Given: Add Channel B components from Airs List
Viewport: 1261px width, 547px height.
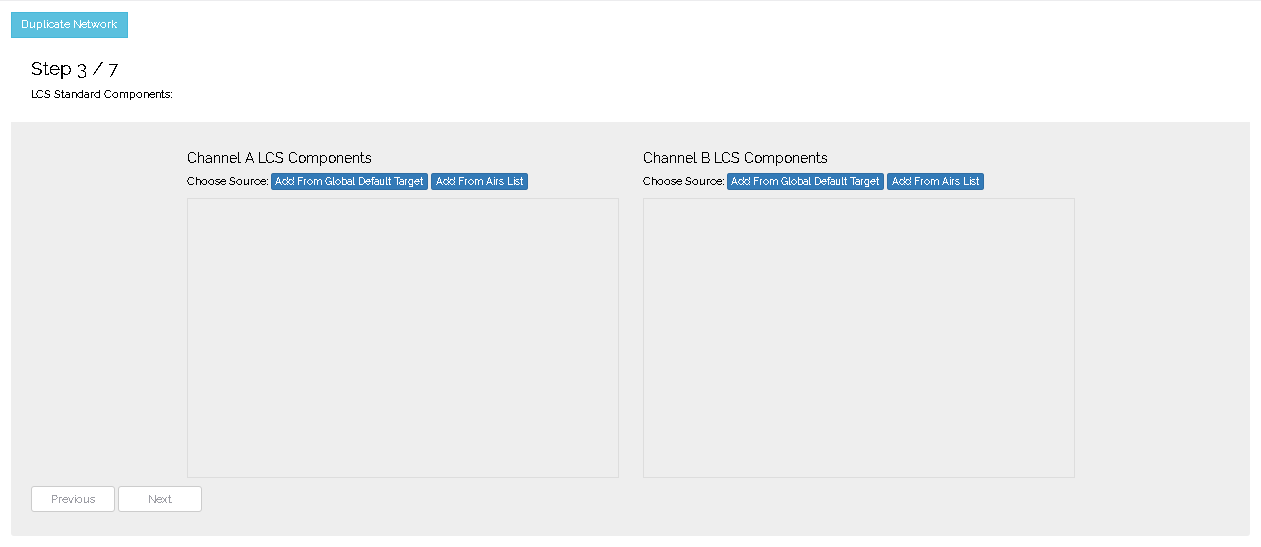Looking at the screenshot, I should [935, 181].
